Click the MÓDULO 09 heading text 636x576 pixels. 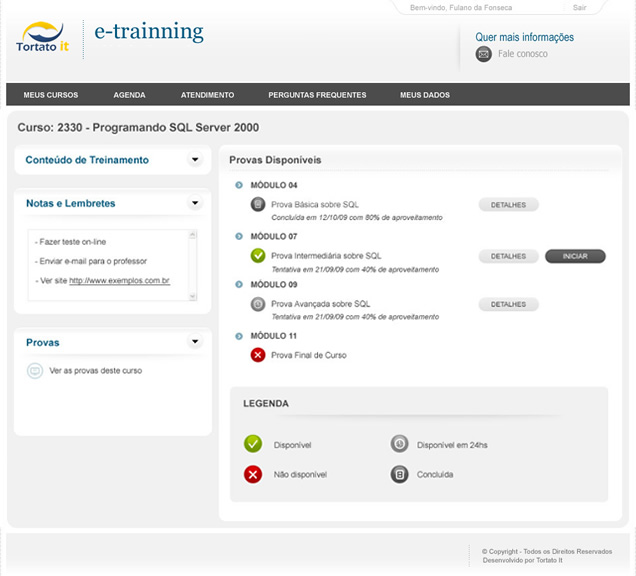(x=274, y=285)
